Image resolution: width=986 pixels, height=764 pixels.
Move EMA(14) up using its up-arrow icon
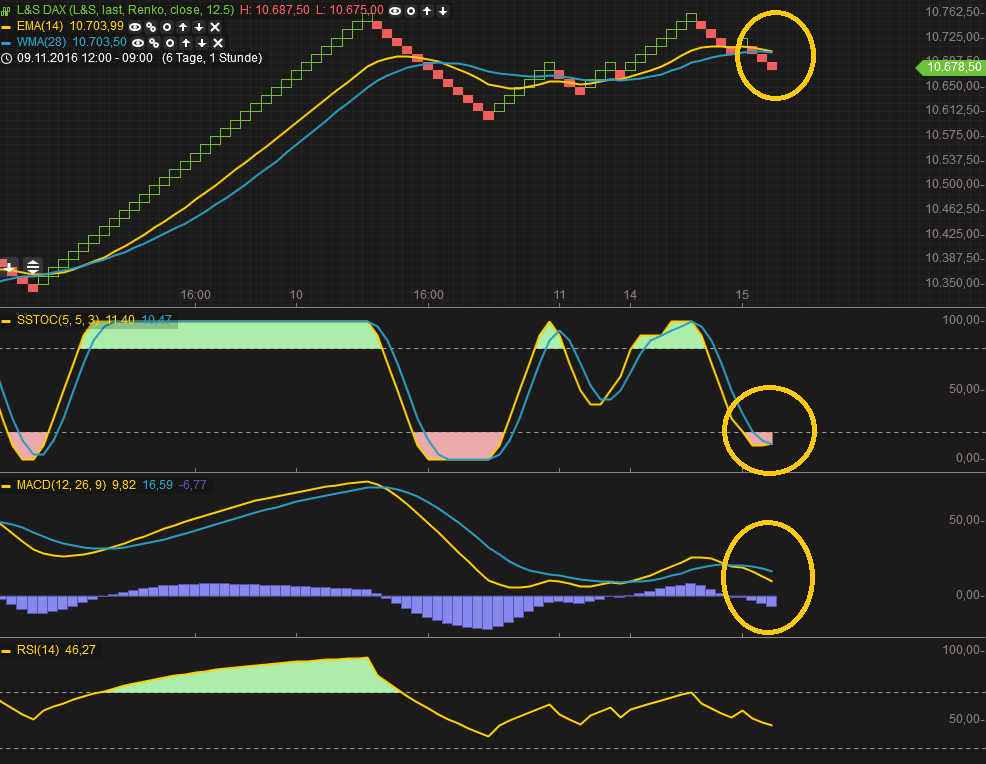pos(183,28)
